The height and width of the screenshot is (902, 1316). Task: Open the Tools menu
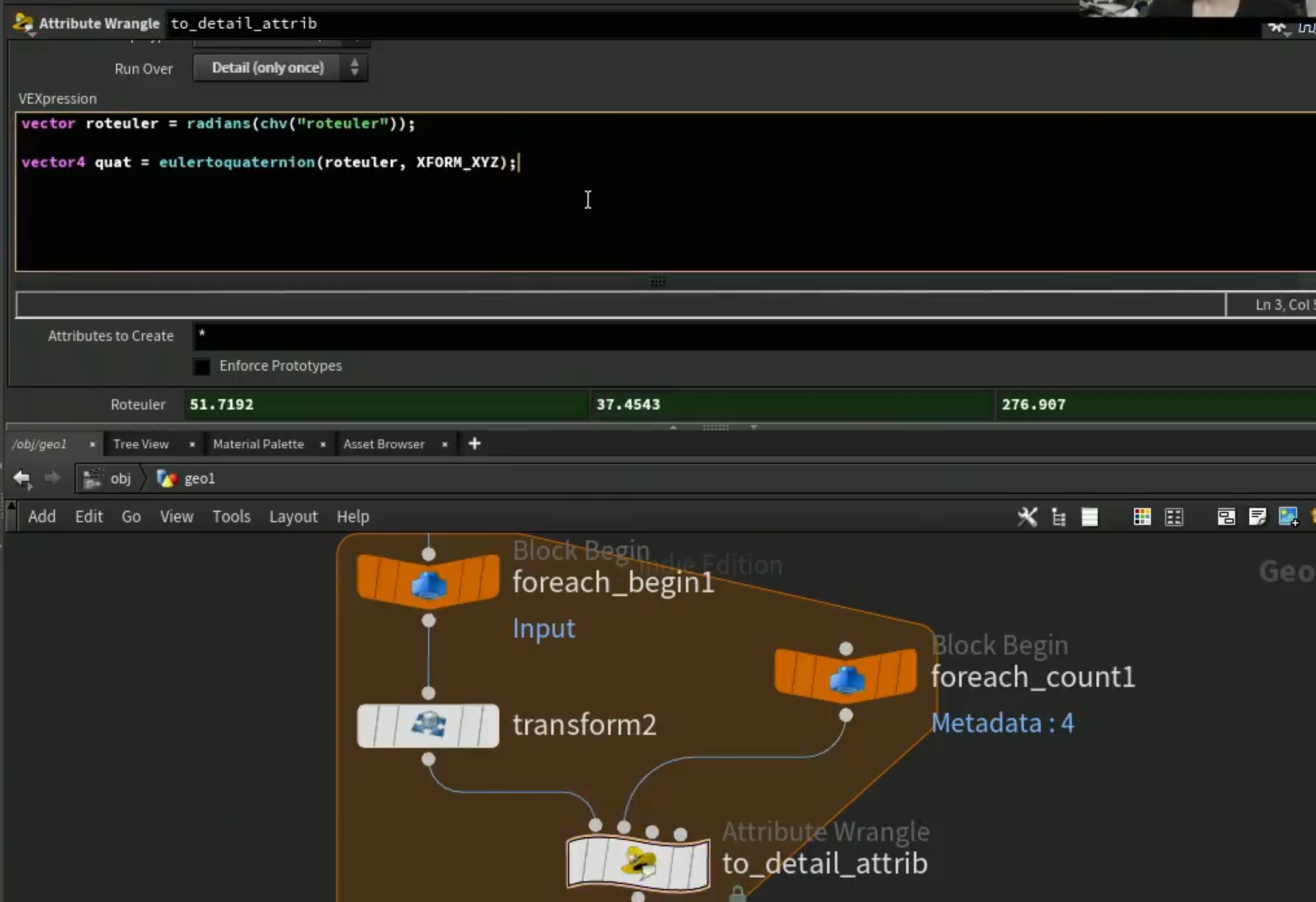(231, 516)
